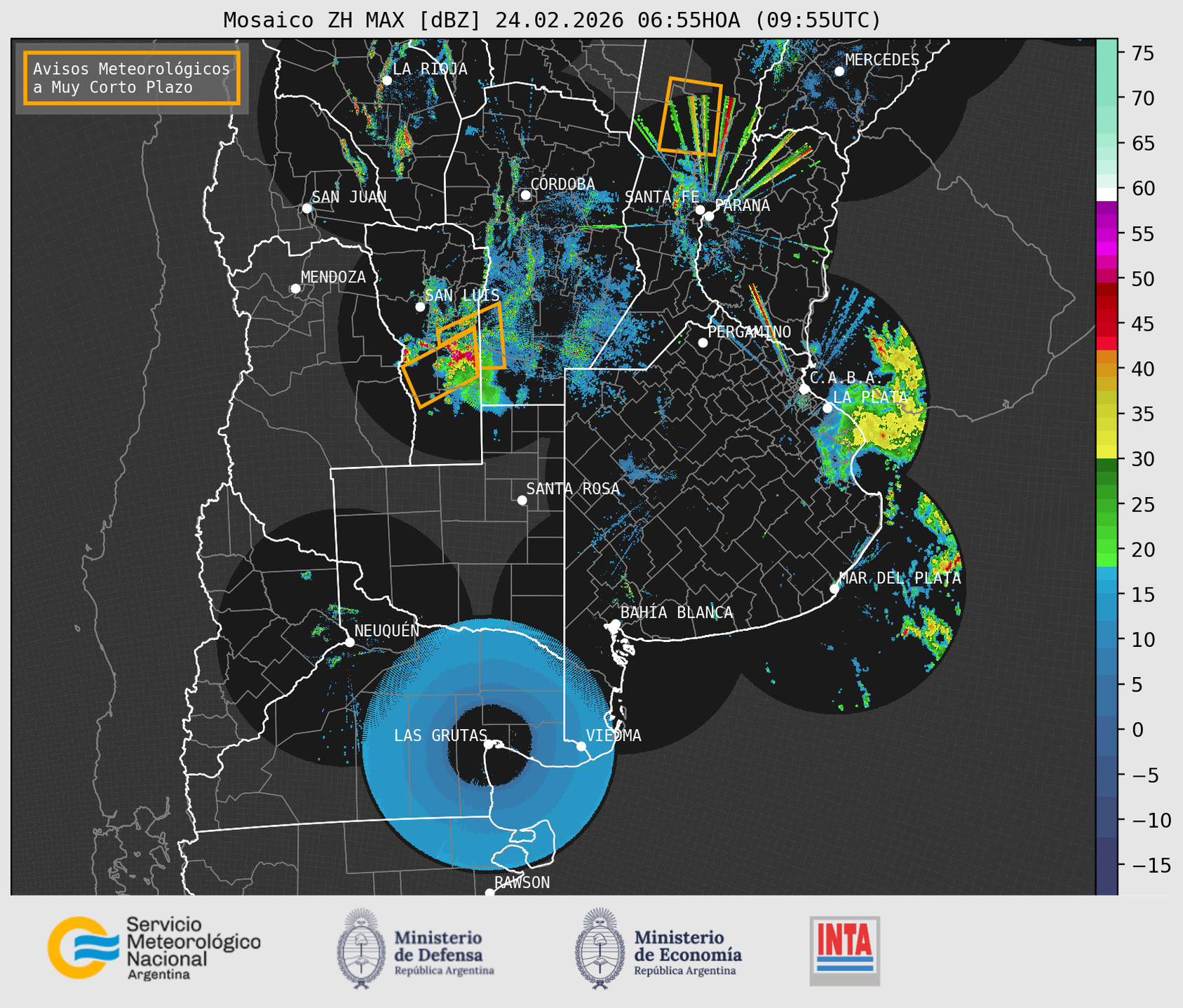Click the 20 value on the colorbar
1183x1008 pixels.
[x=1142, y=550]
